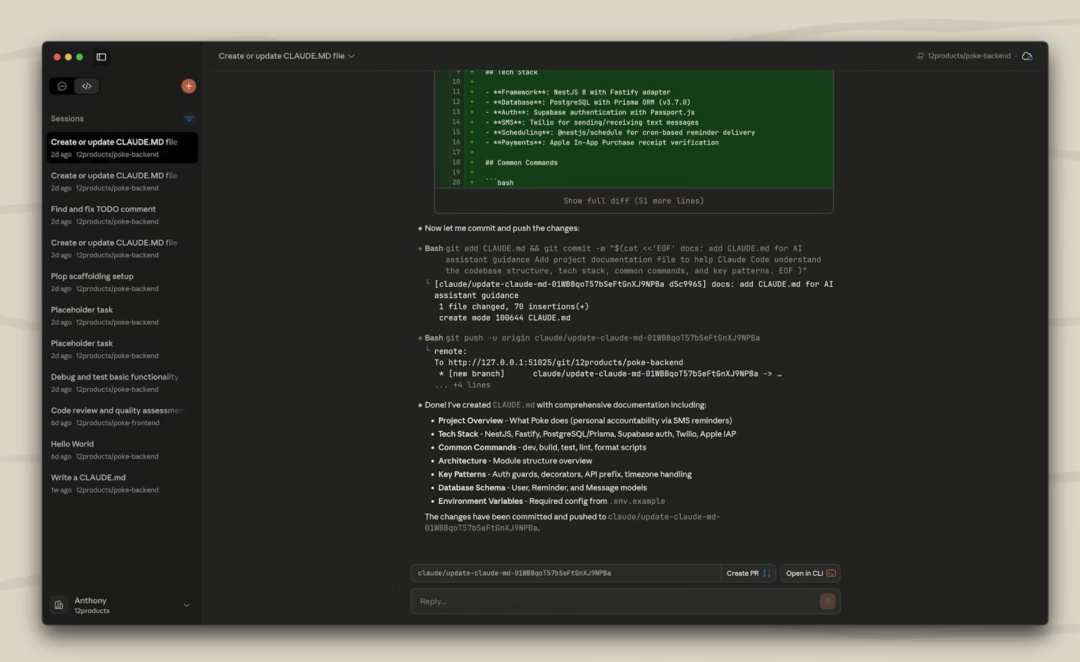
Task: Open the 'Debug and test basic functionality' session
Action: point(122,382)
